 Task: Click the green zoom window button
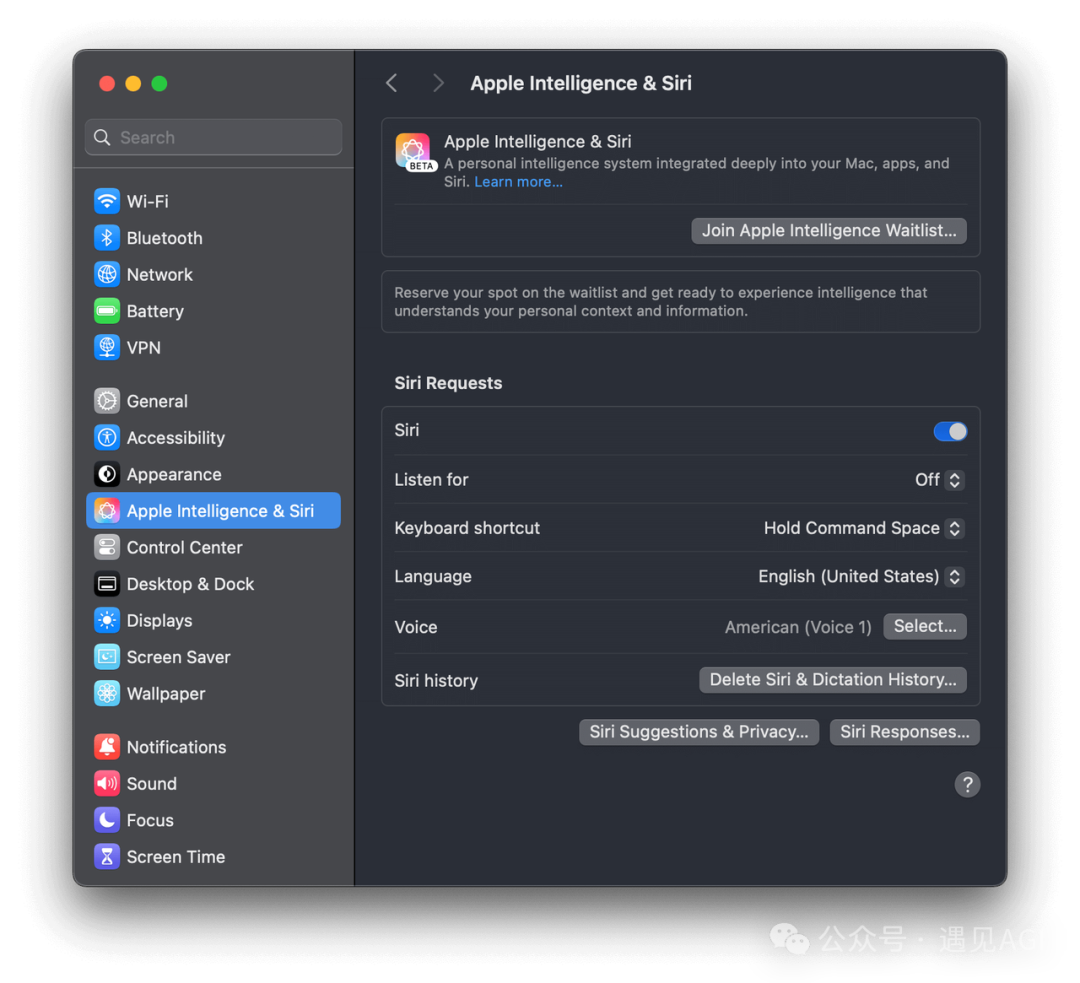pos(159,83)
